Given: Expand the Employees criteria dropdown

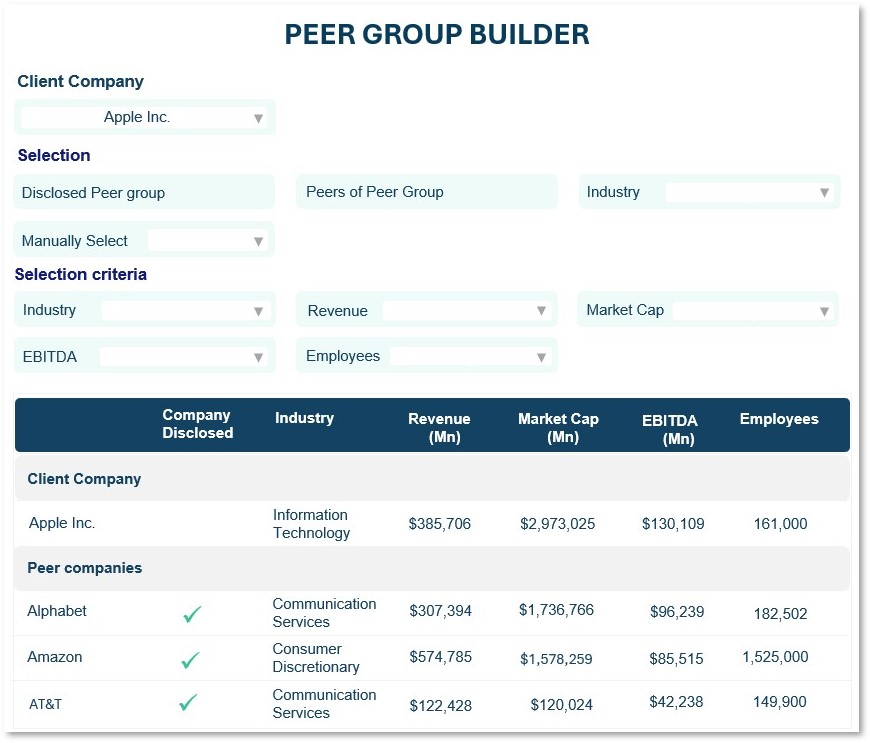Looking at the screenshot, I should pyautogui.click(x=540, y=357).
